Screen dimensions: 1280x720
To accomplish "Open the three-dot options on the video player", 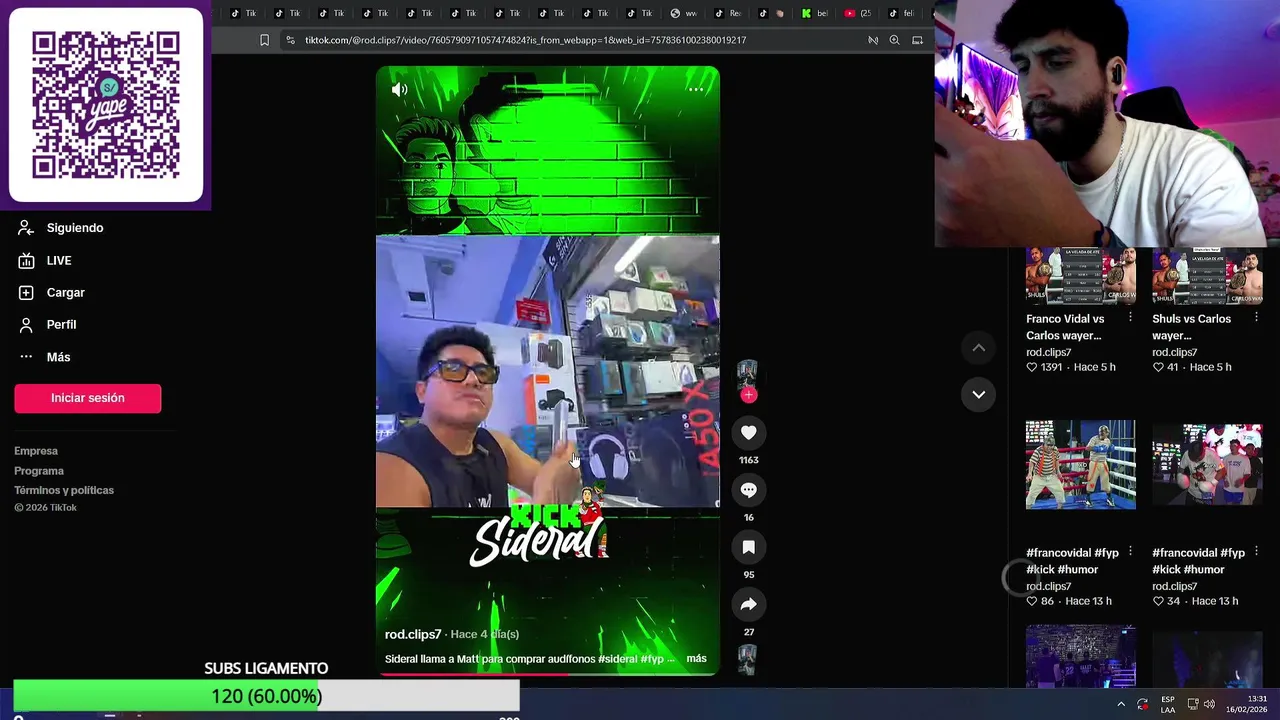I will click(x=696, y=89).
